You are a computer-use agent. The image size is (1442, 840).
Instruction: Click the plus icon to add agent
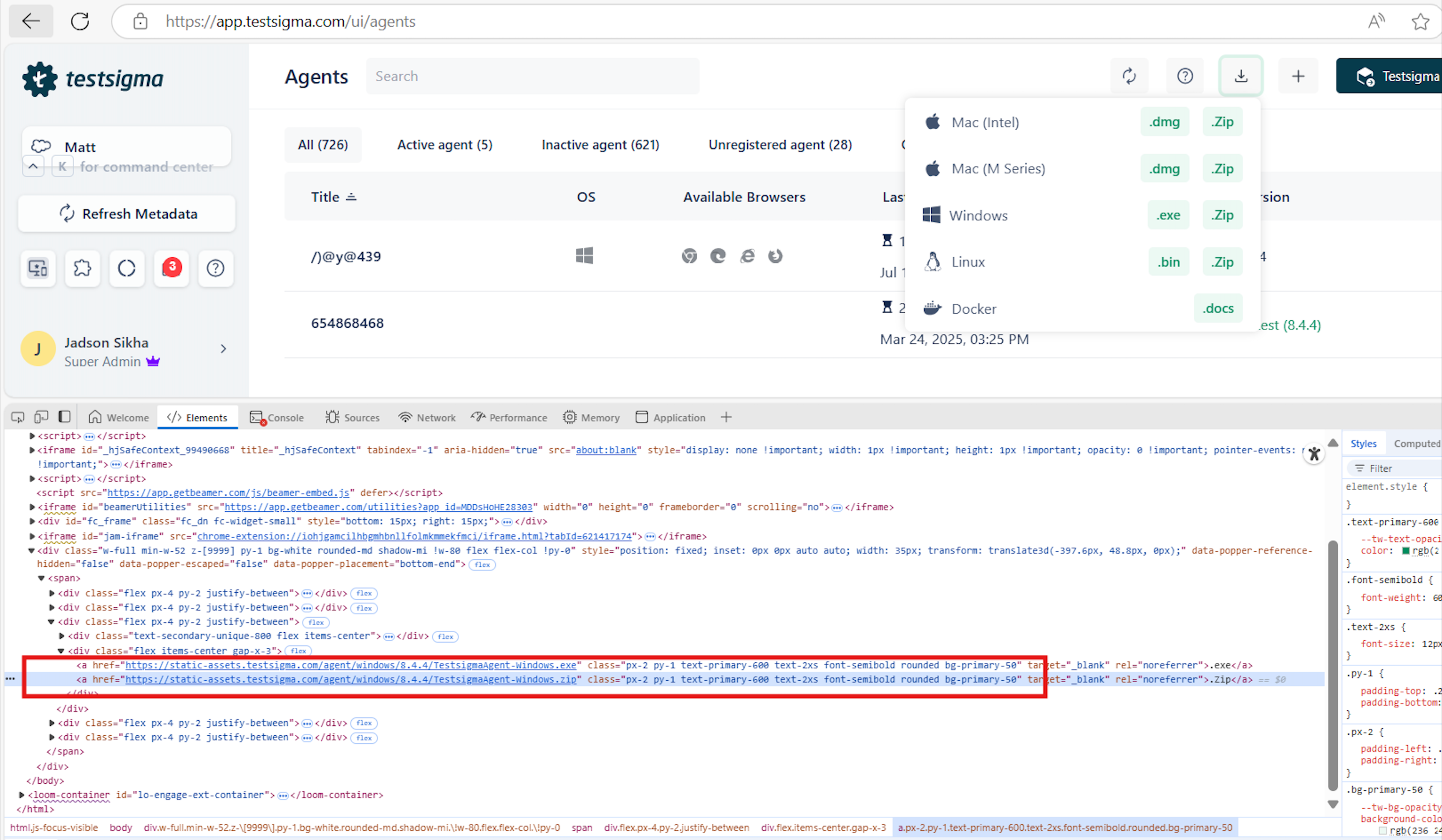1298,76
